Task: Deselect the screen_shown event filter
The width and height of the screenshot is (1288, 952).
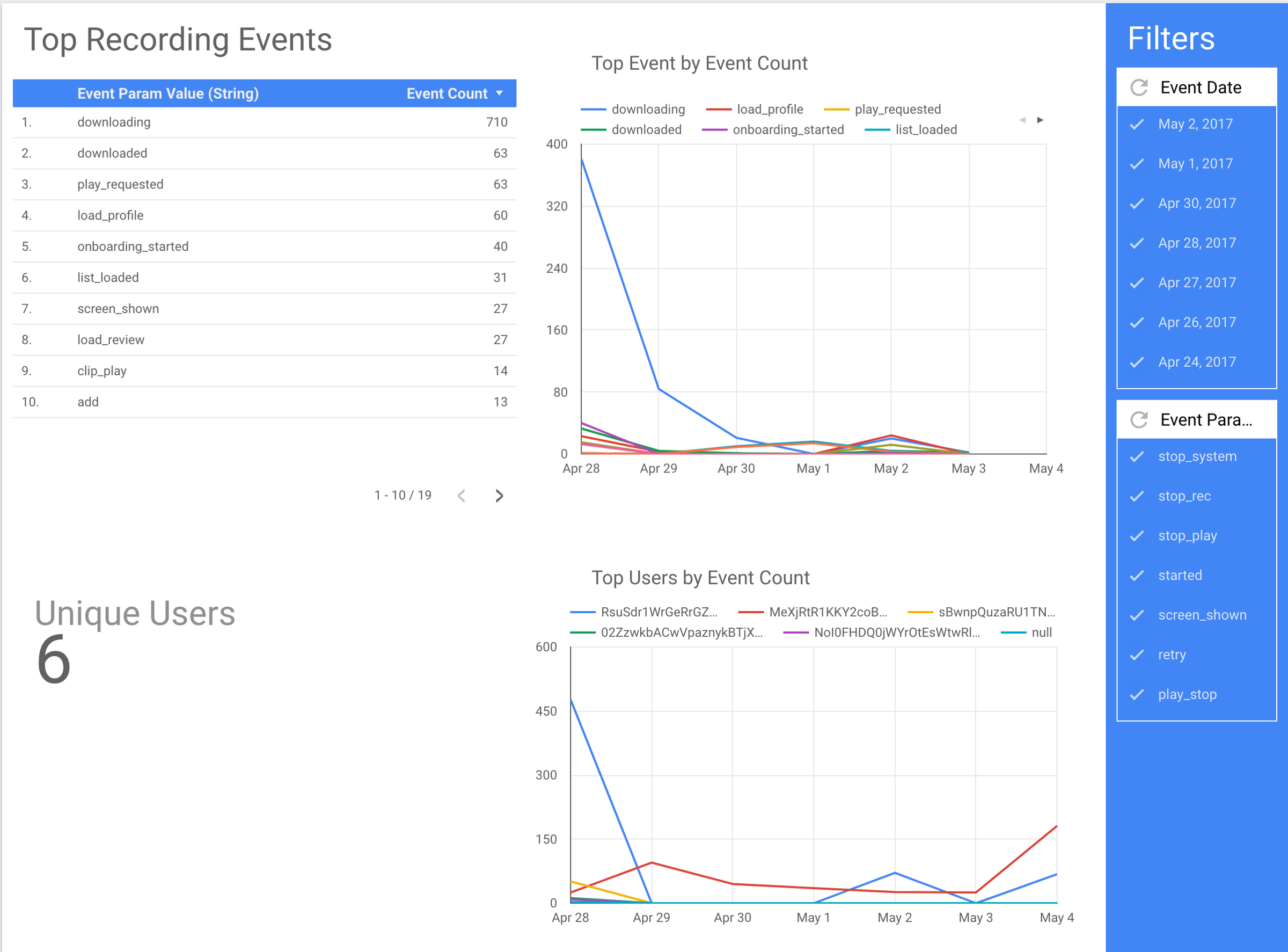Action: point(1202,615)
